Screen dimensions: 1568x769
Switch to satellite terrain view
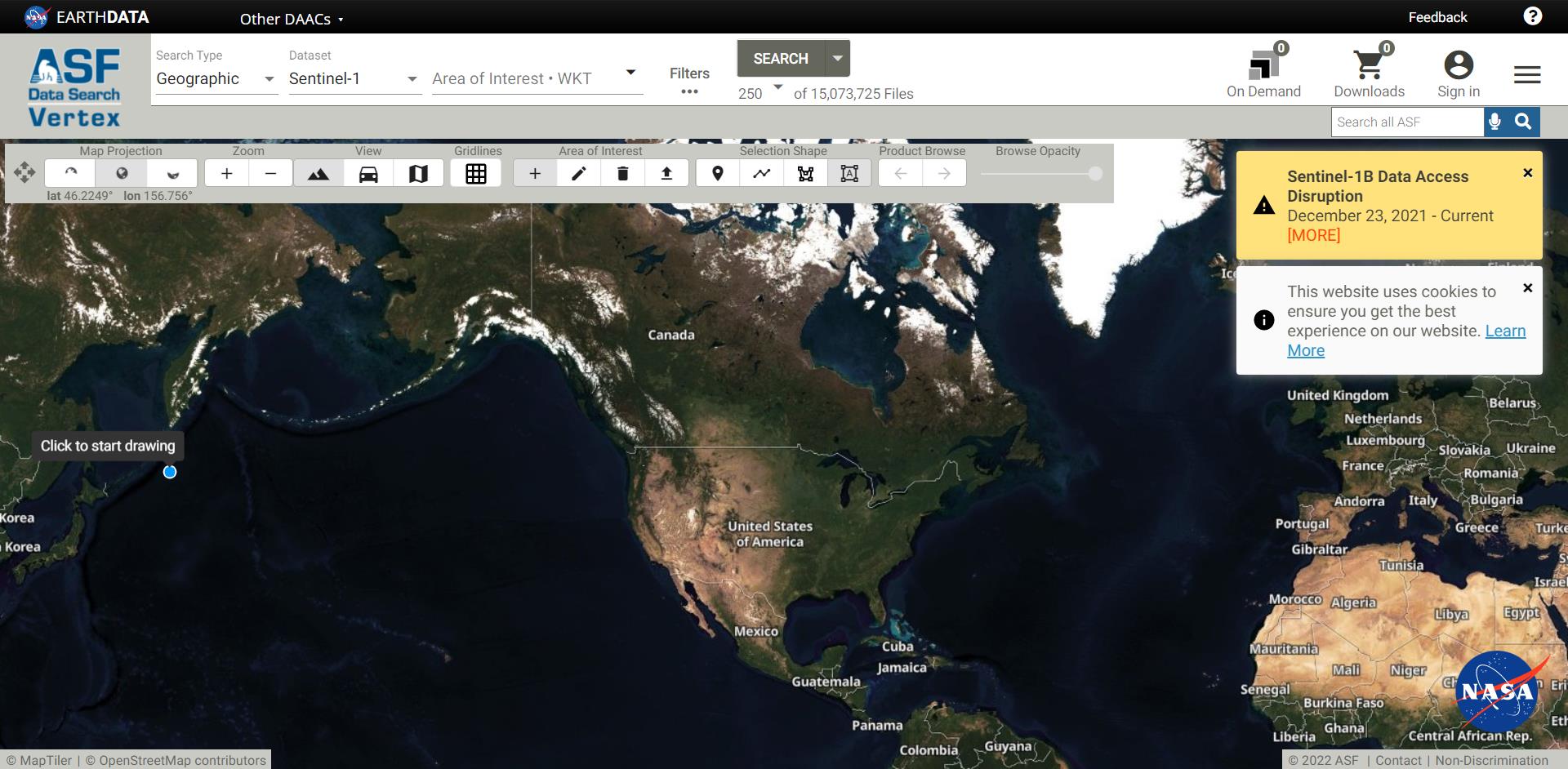318,173
